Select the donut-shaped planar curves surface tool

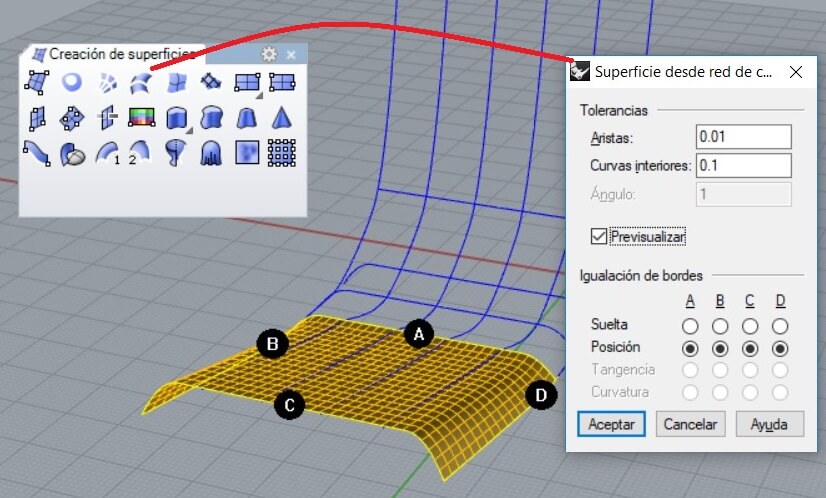click(x=72, y=82)
